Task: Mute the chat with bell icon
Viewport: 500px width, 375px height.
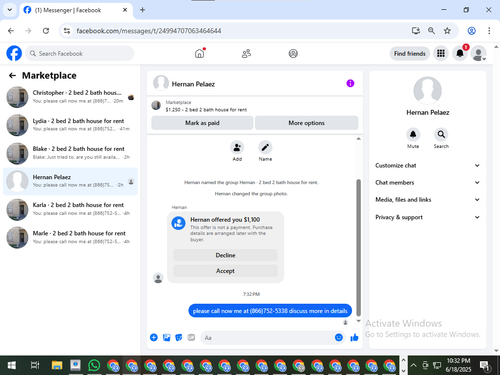Action: (x=413, y=134)
